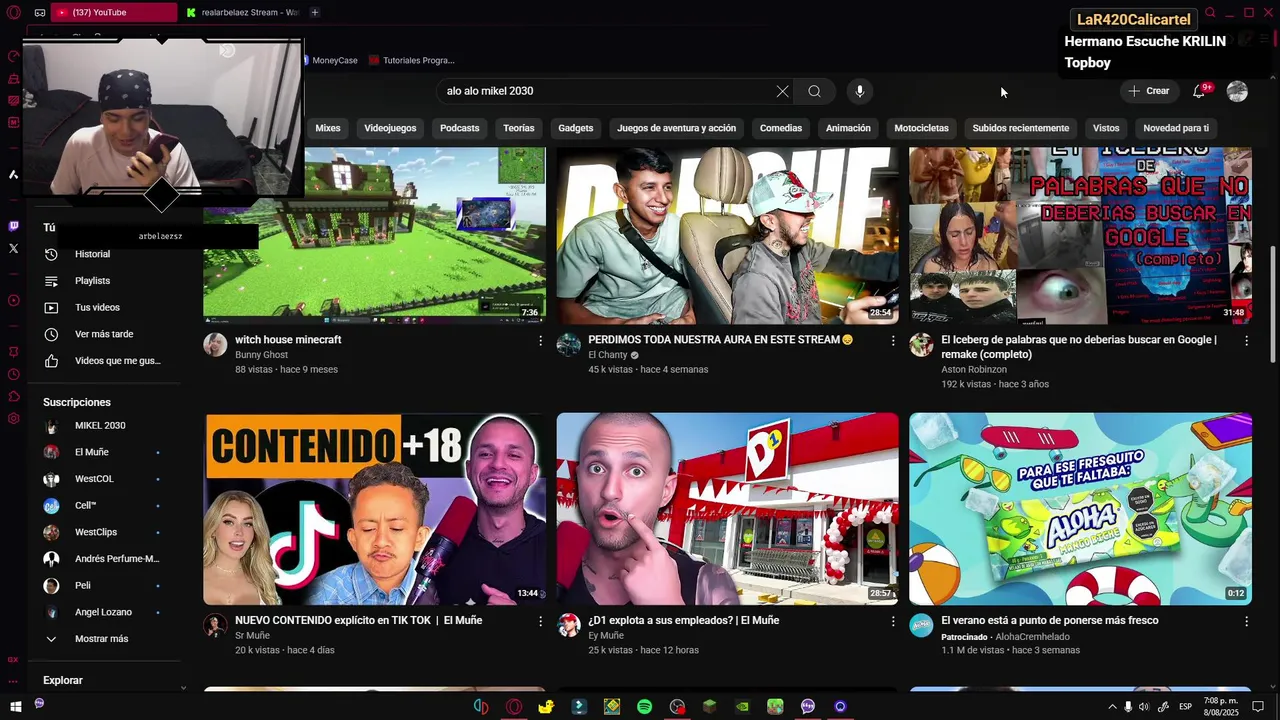The image size is (1280, 720).
Task: Expand subscriptions with Mostrar más
Action: coord(101,639)
